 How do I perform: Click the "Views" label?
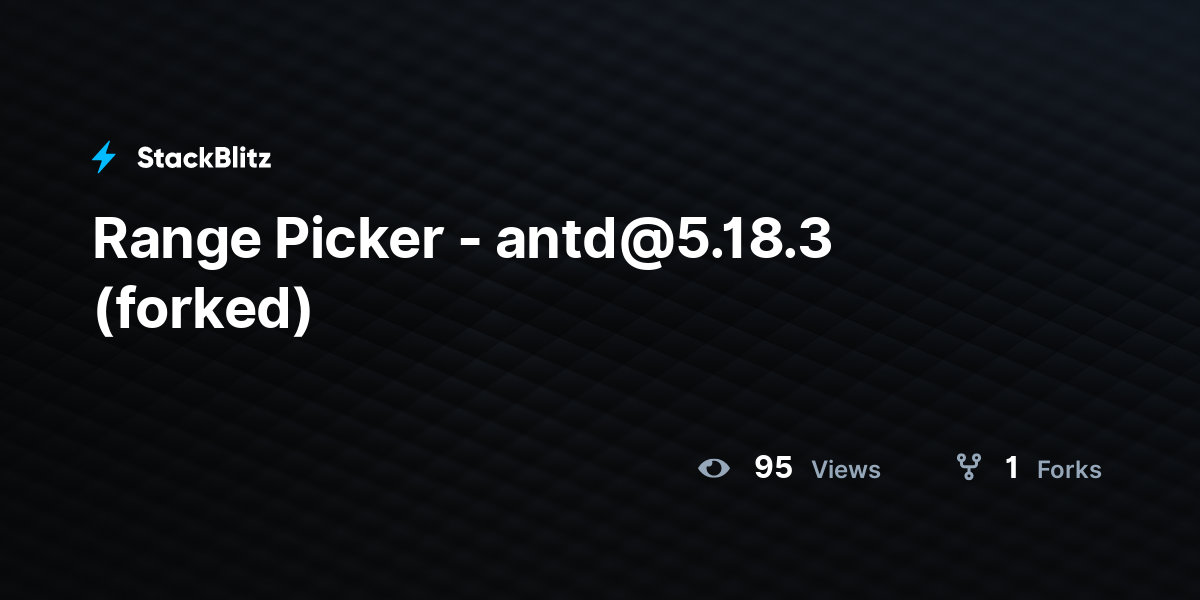846,469
